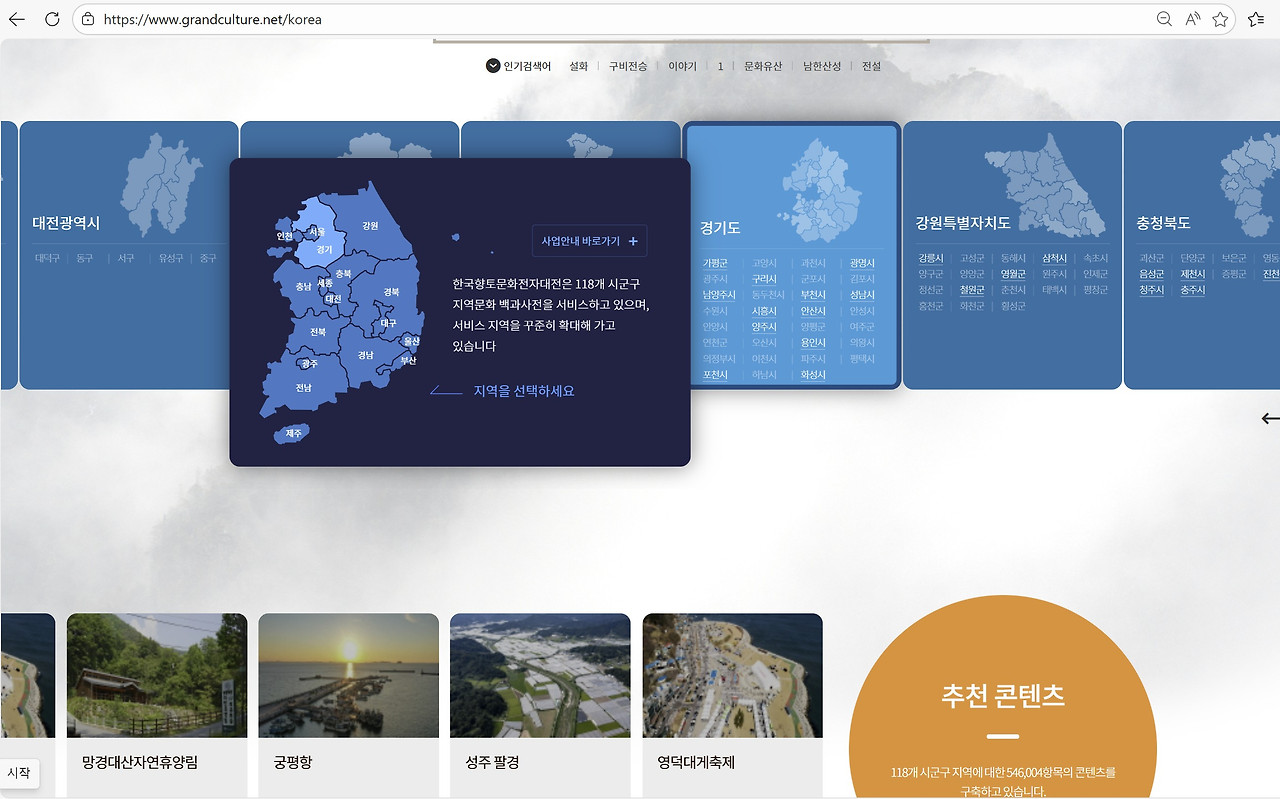The width and height of the screenshot is (1280, 799).
Task: Open 성남시 under 경기도
Action: [862, 295]
